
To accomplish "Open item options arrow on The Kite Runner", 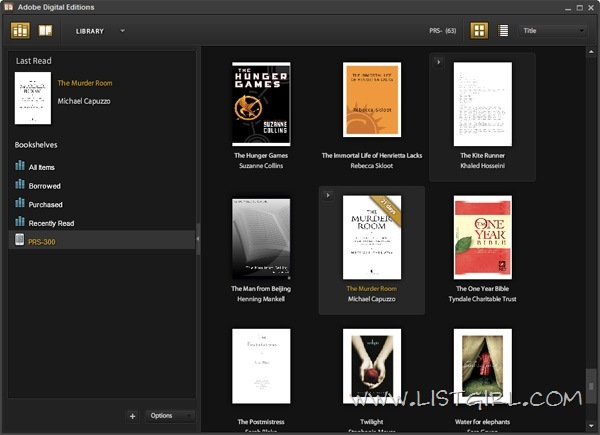I will tap(439, 62).
